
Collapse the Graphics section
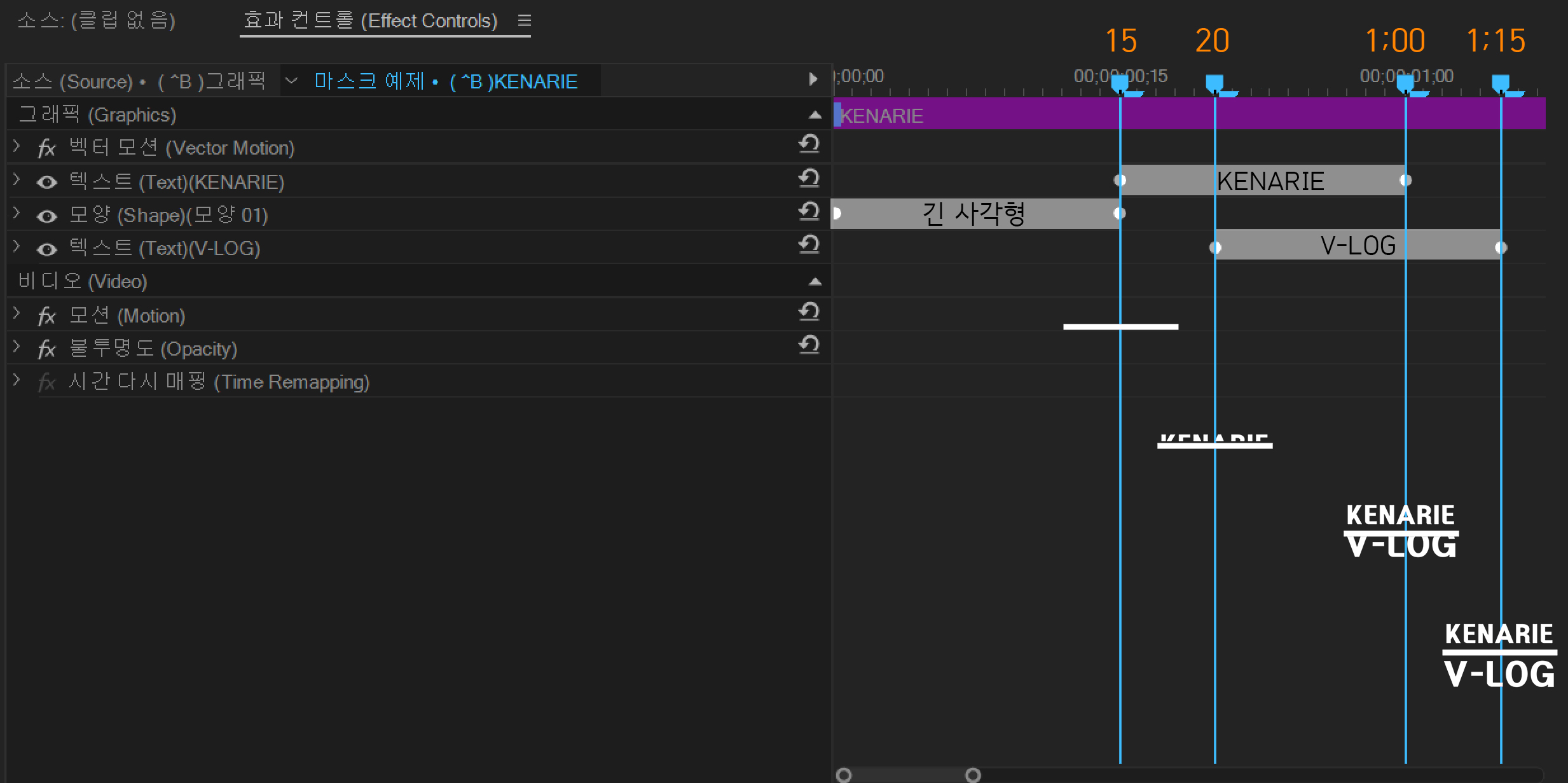click(x=815, y=115)
